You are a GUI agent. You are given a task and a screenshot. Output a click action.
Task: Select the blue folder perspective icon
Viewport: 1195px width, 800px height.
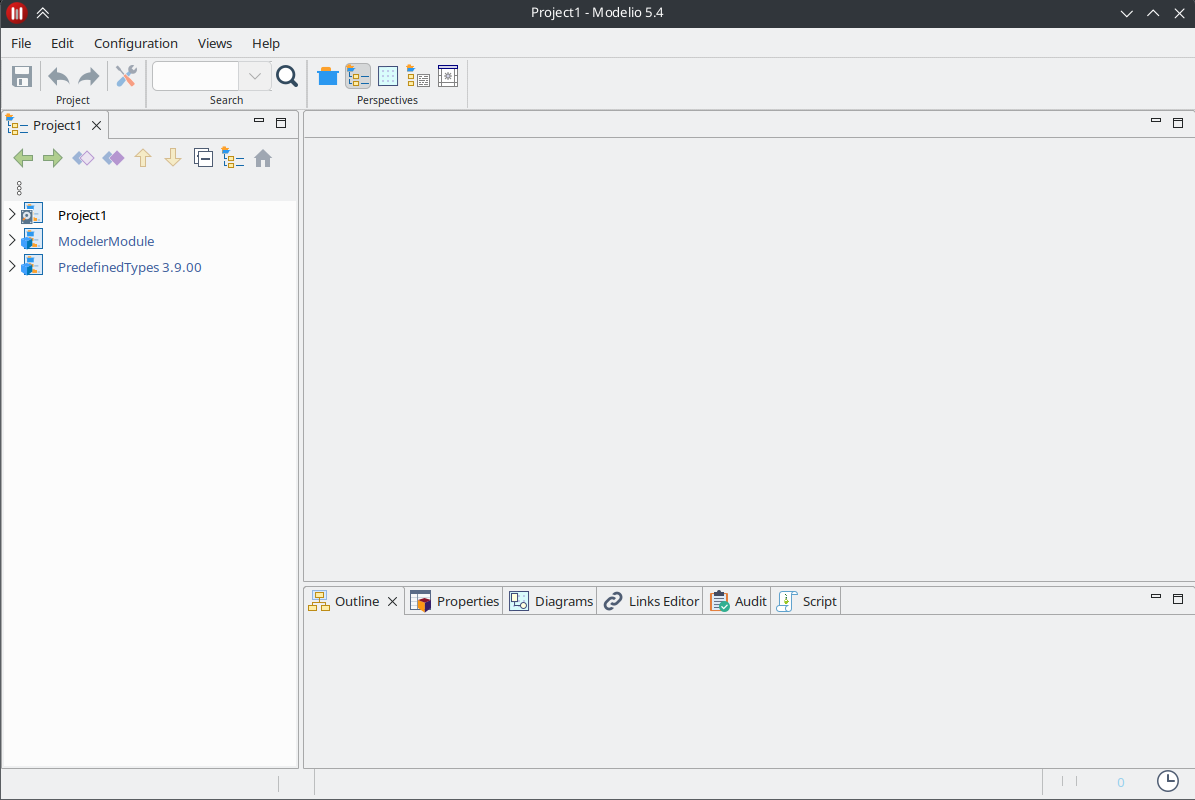coord(328,76)
